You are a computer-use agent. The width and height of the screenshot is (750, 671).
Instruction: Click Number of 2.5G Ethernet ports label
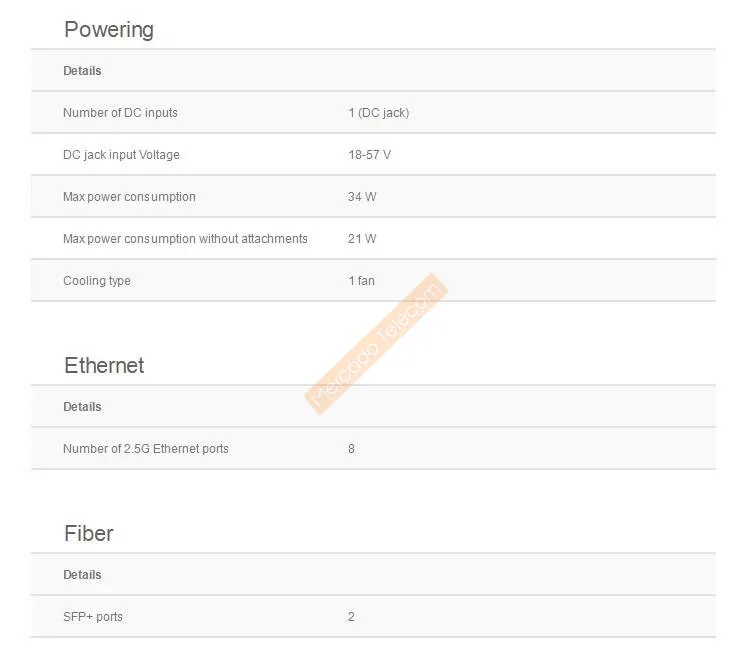(146, 449)
